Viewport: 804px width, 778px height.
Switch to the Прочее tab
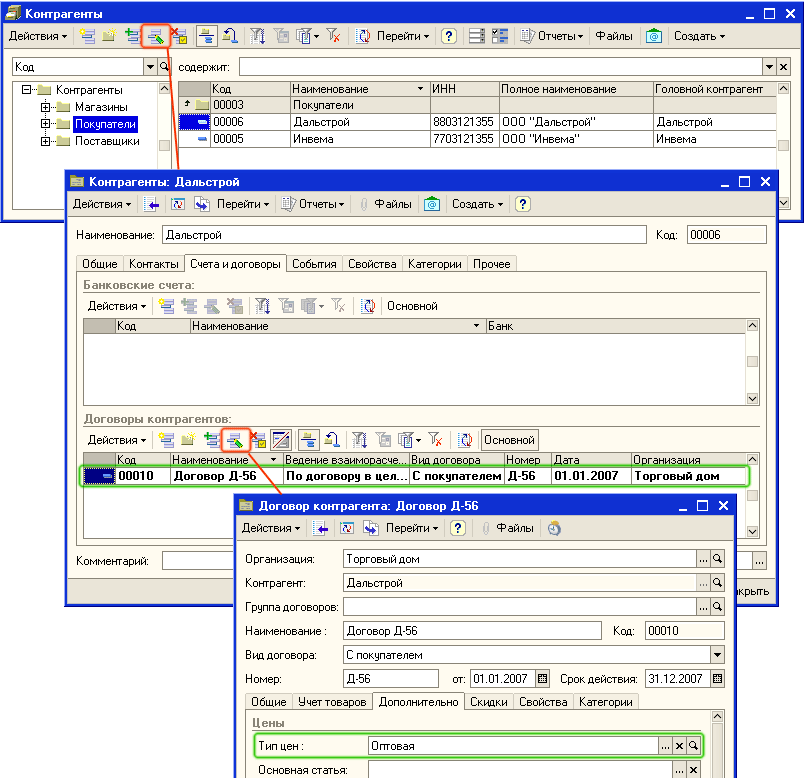coord(491,264)
